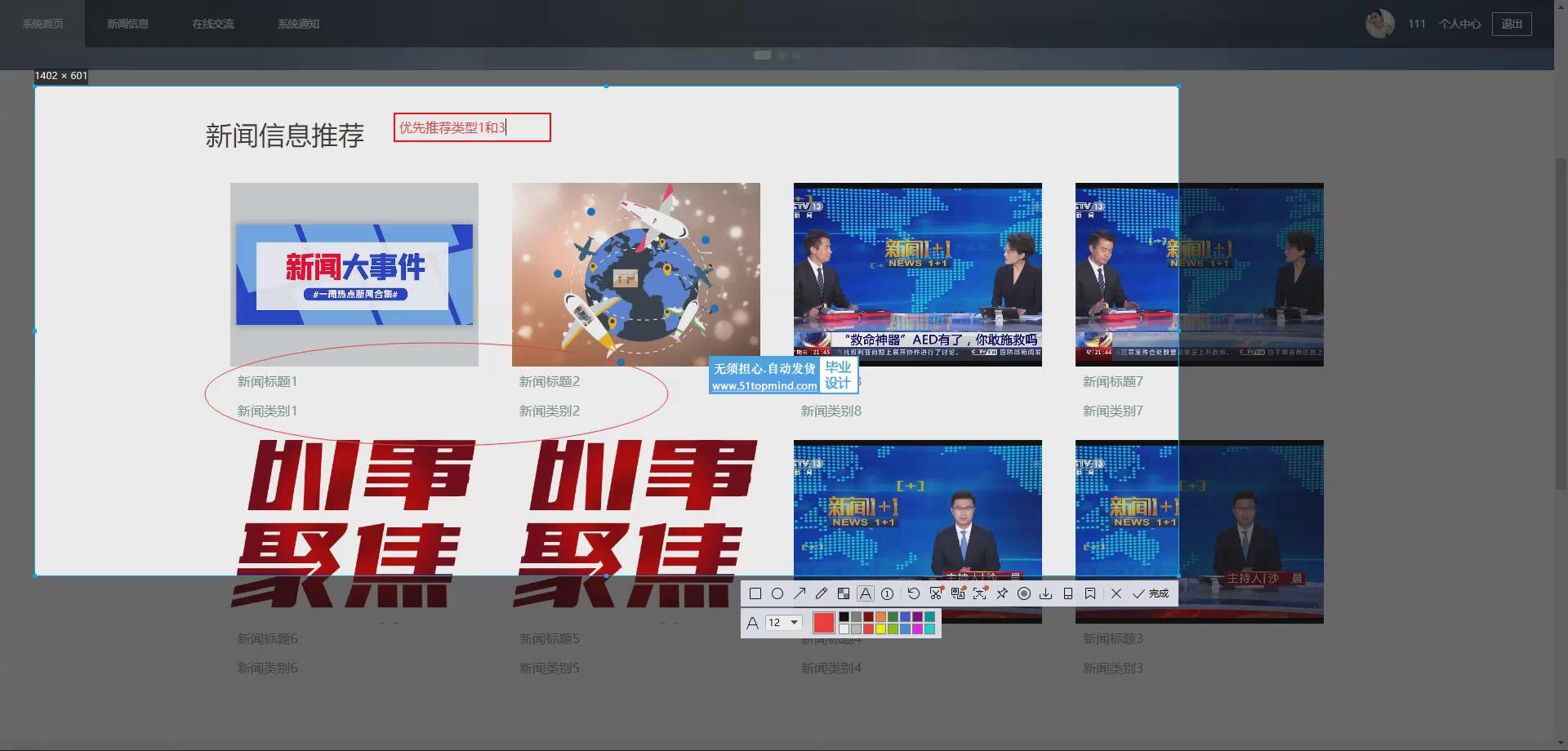This screenshot has width=1568, height=751.
Task: Select the numbered marker tool
Action: point(887,593)
